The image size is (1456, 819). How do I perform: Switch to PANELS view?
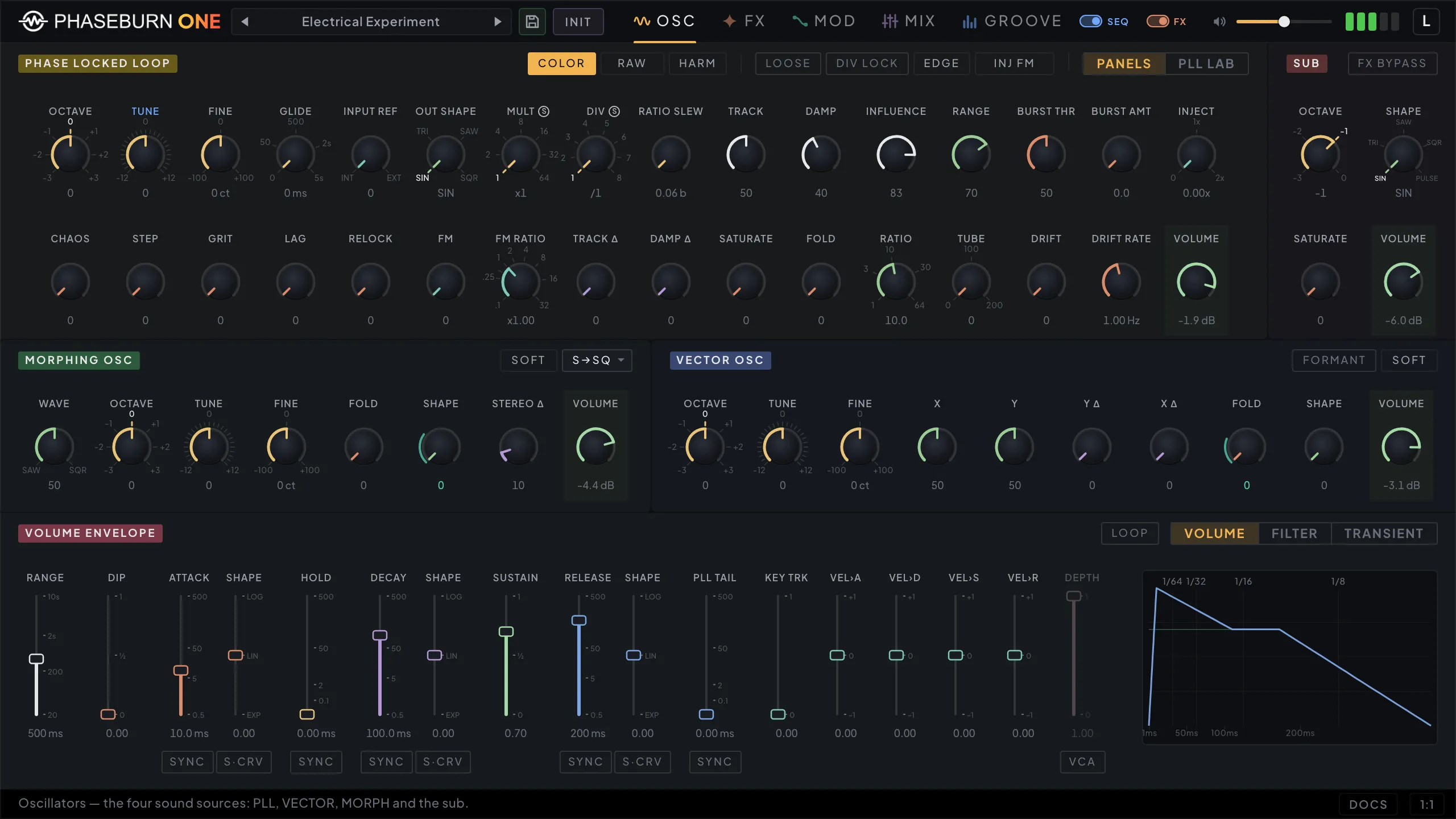point(1124,64)
